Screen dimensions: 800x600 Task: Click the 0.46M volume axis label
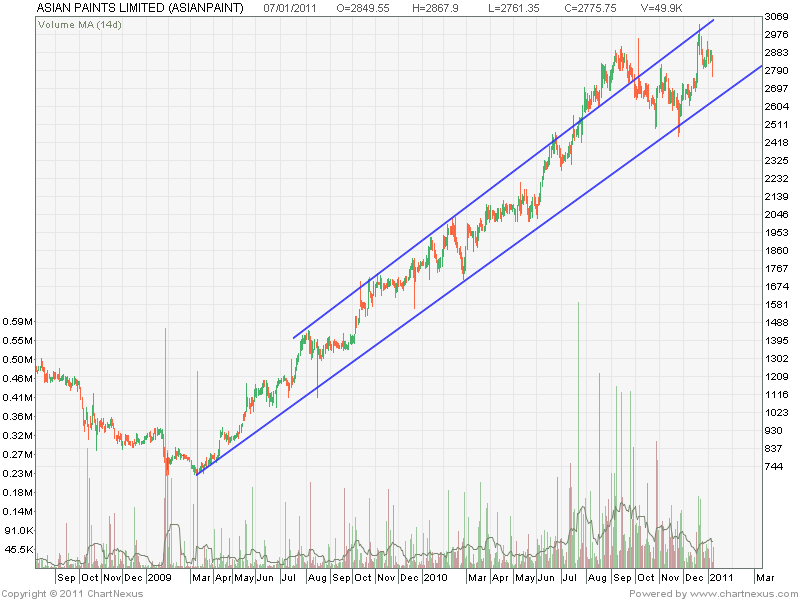pos(18,379)
